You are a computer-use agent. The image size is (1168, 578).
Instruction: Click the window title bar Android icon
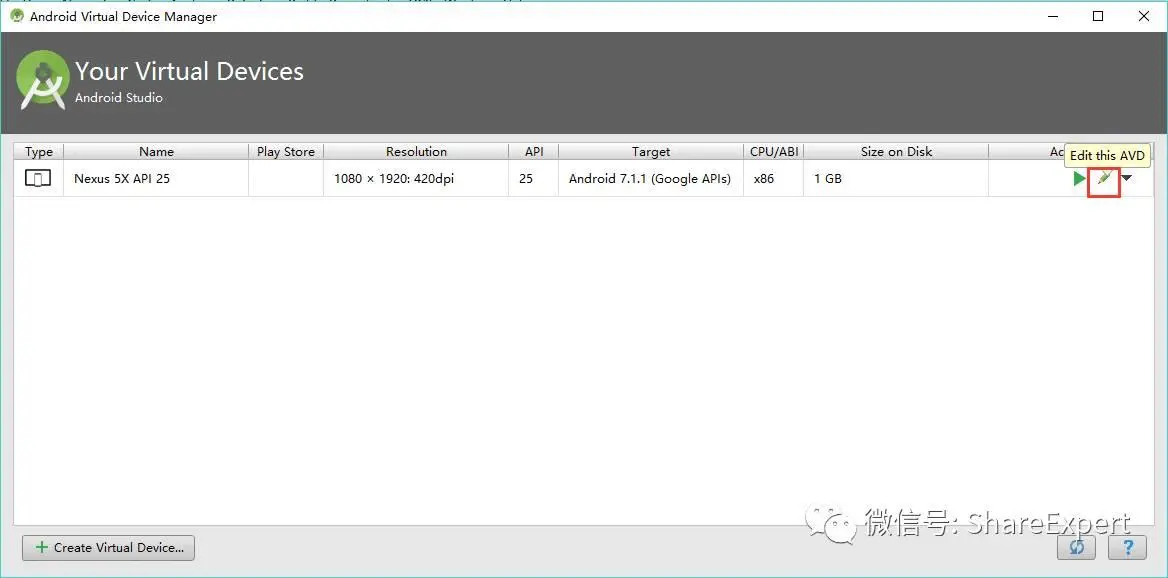click(16, 16)
